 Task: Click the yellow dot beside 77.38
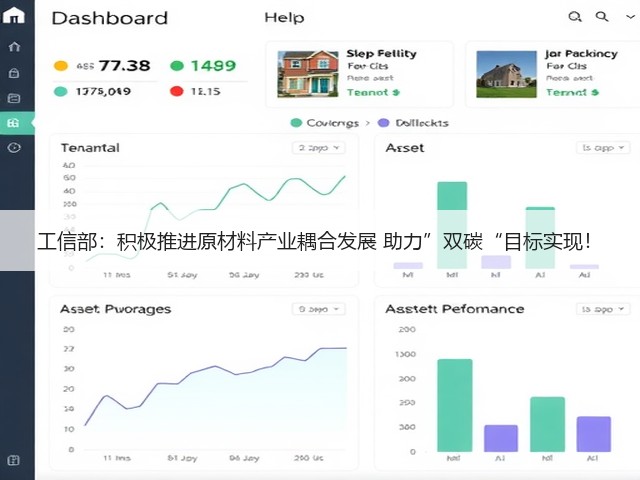coord(61,65)
